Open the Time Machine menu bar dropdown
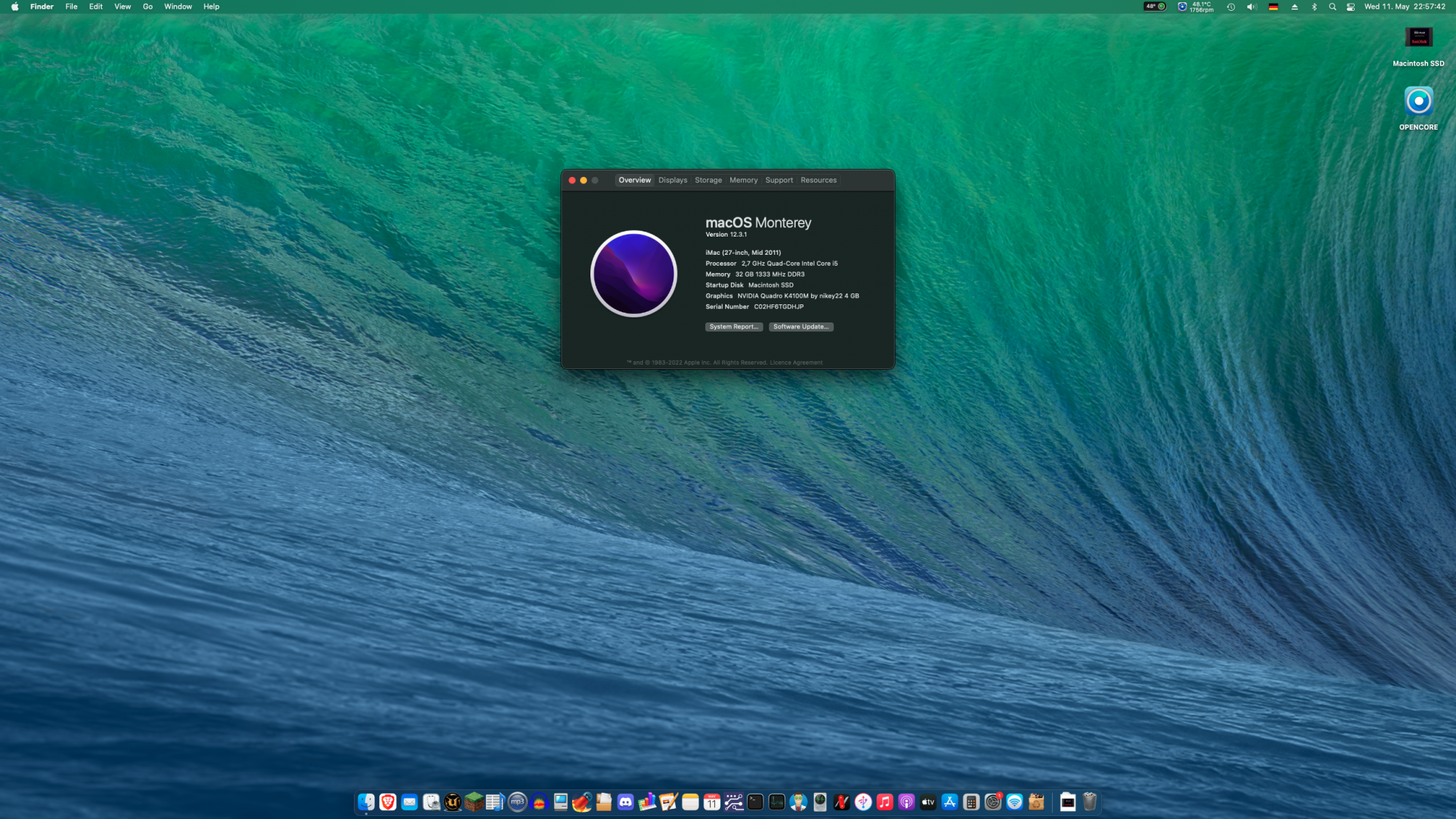Screen dimensions: 1456x819 point(1231,7)
